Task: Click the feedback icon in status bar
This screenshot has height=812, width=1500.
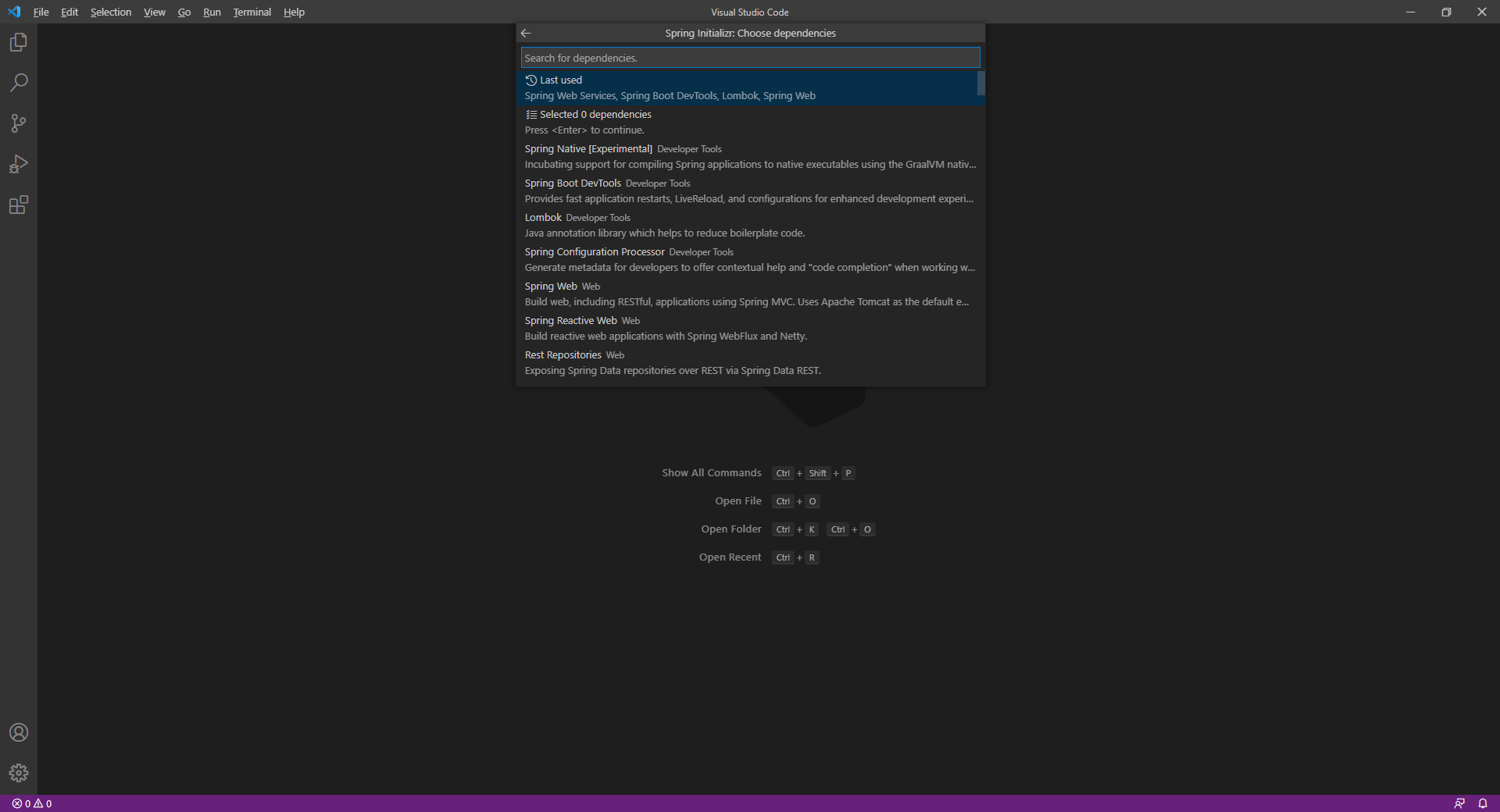Action: pyautogui.click(x=1459, y=803)
